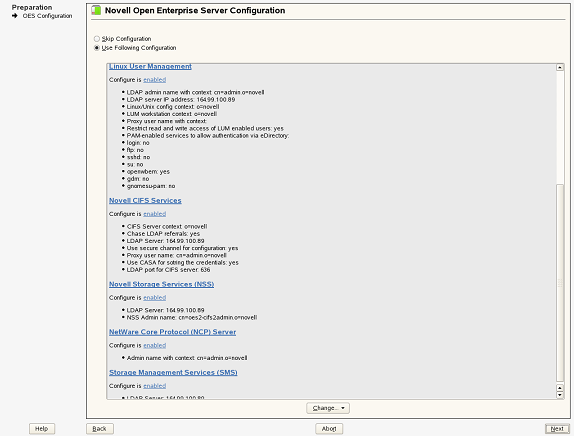
Task: Click PAM-enabled services line
Action: [208, 136]
